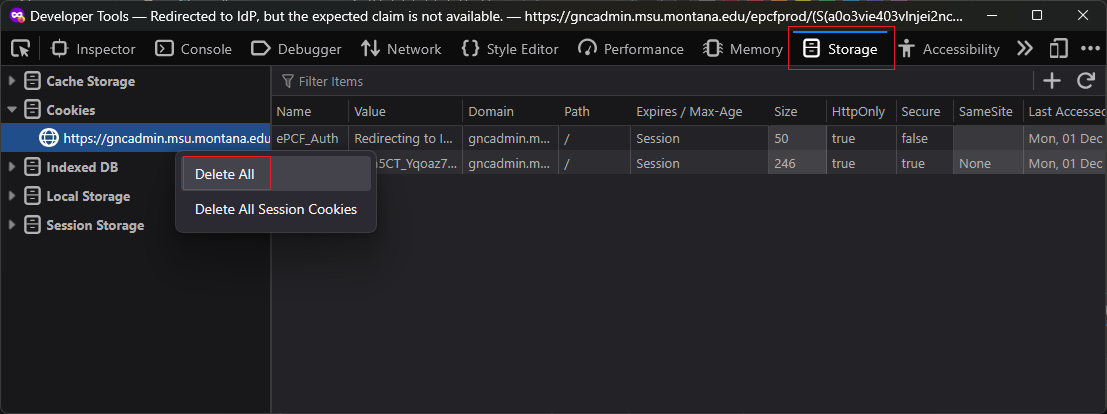Select the Session Storage tree item

point(95,225)
